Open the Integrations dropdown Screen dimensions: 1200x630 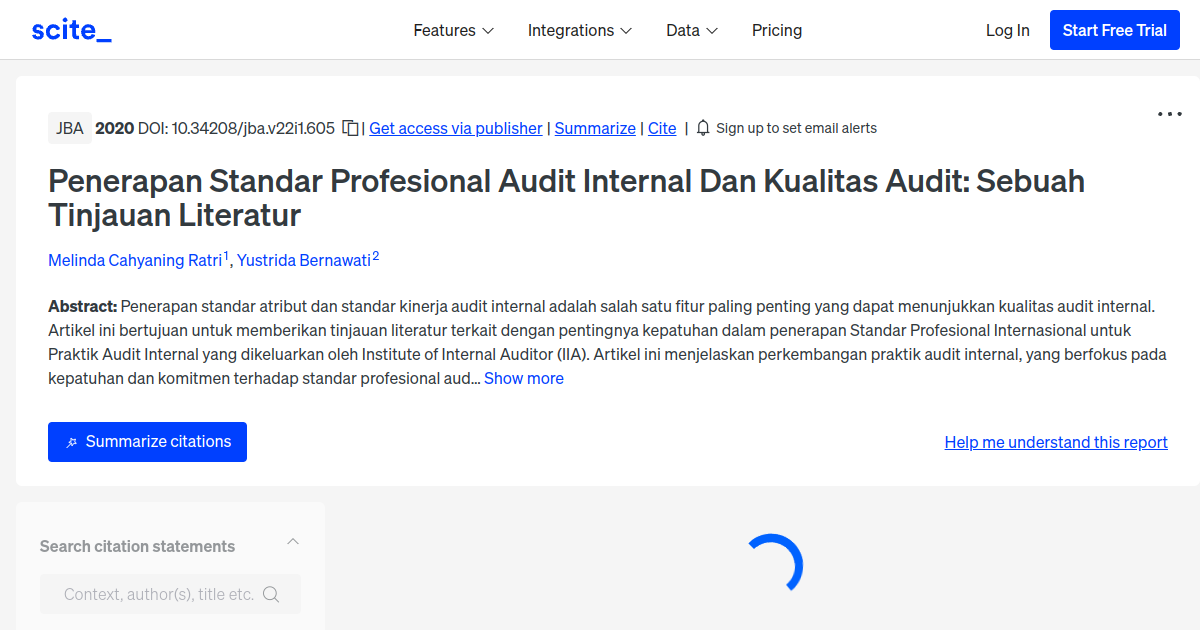pos(579,30)
